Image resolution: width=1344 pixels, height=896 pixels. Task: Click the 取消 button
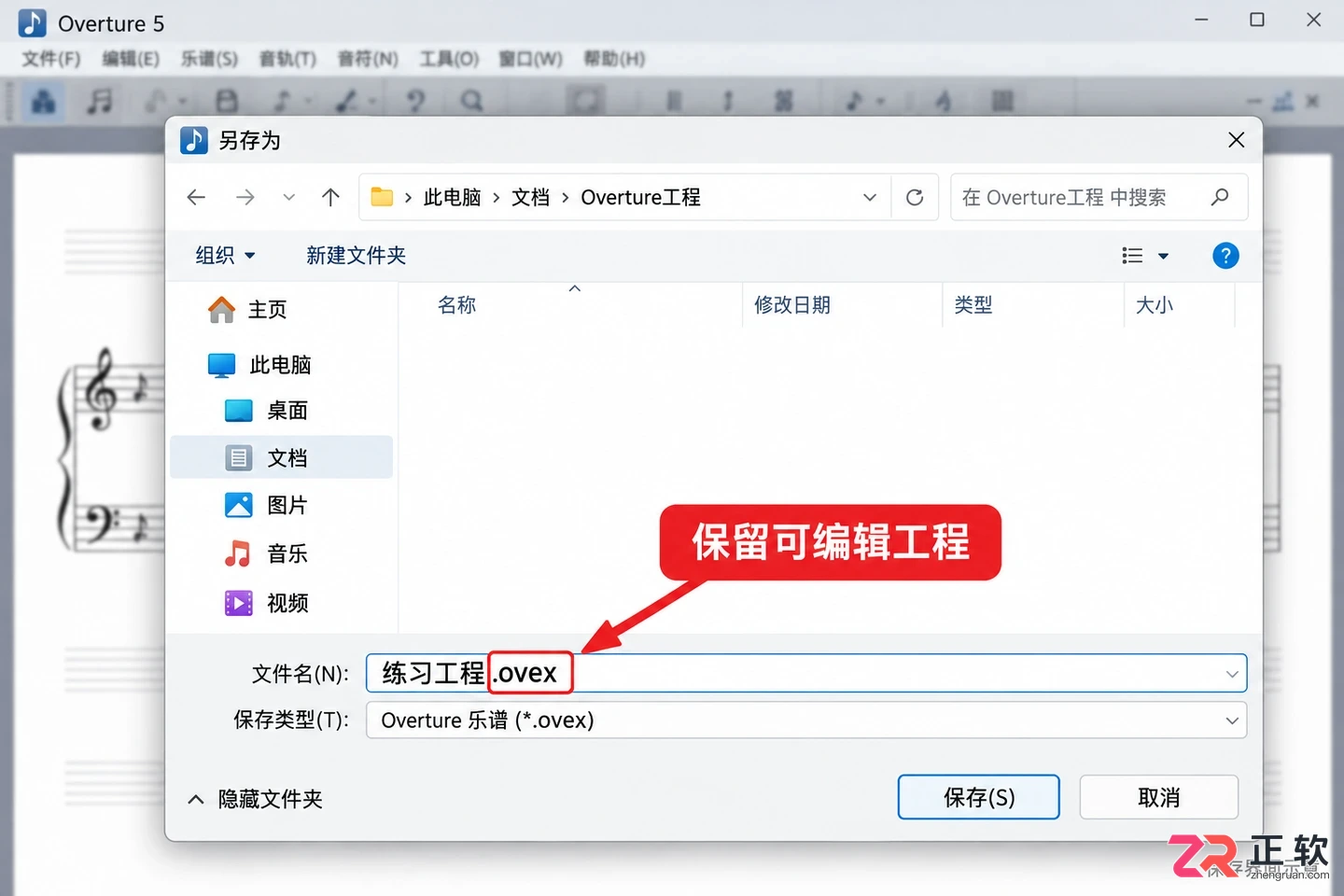1159,797
